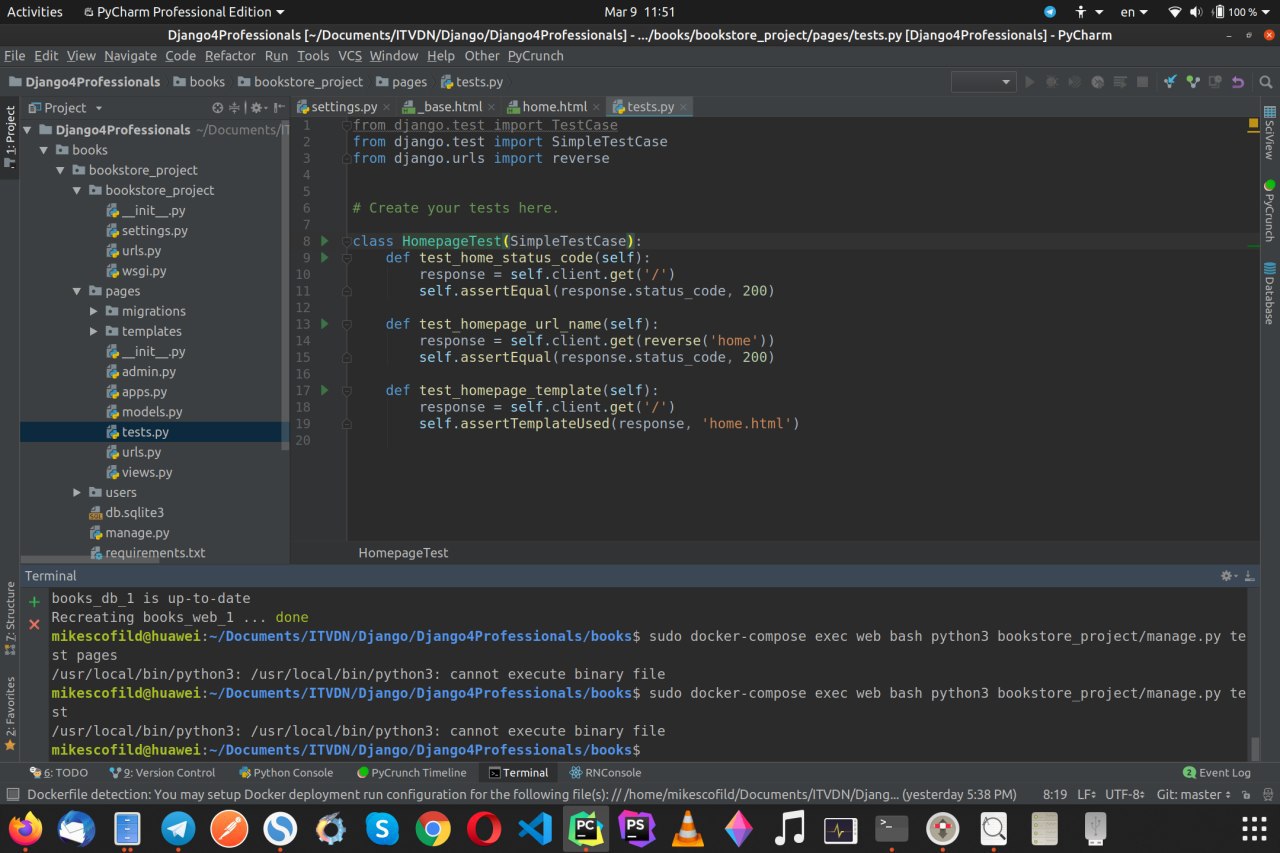Toggle the Database side tab

tap(1269, 293)
